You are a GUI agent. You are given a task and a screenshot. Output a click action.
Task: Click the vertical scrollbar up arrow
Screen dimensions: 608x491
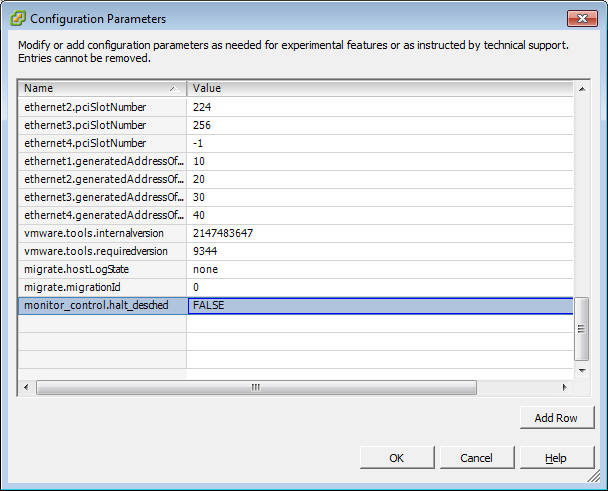click(582, 89)
